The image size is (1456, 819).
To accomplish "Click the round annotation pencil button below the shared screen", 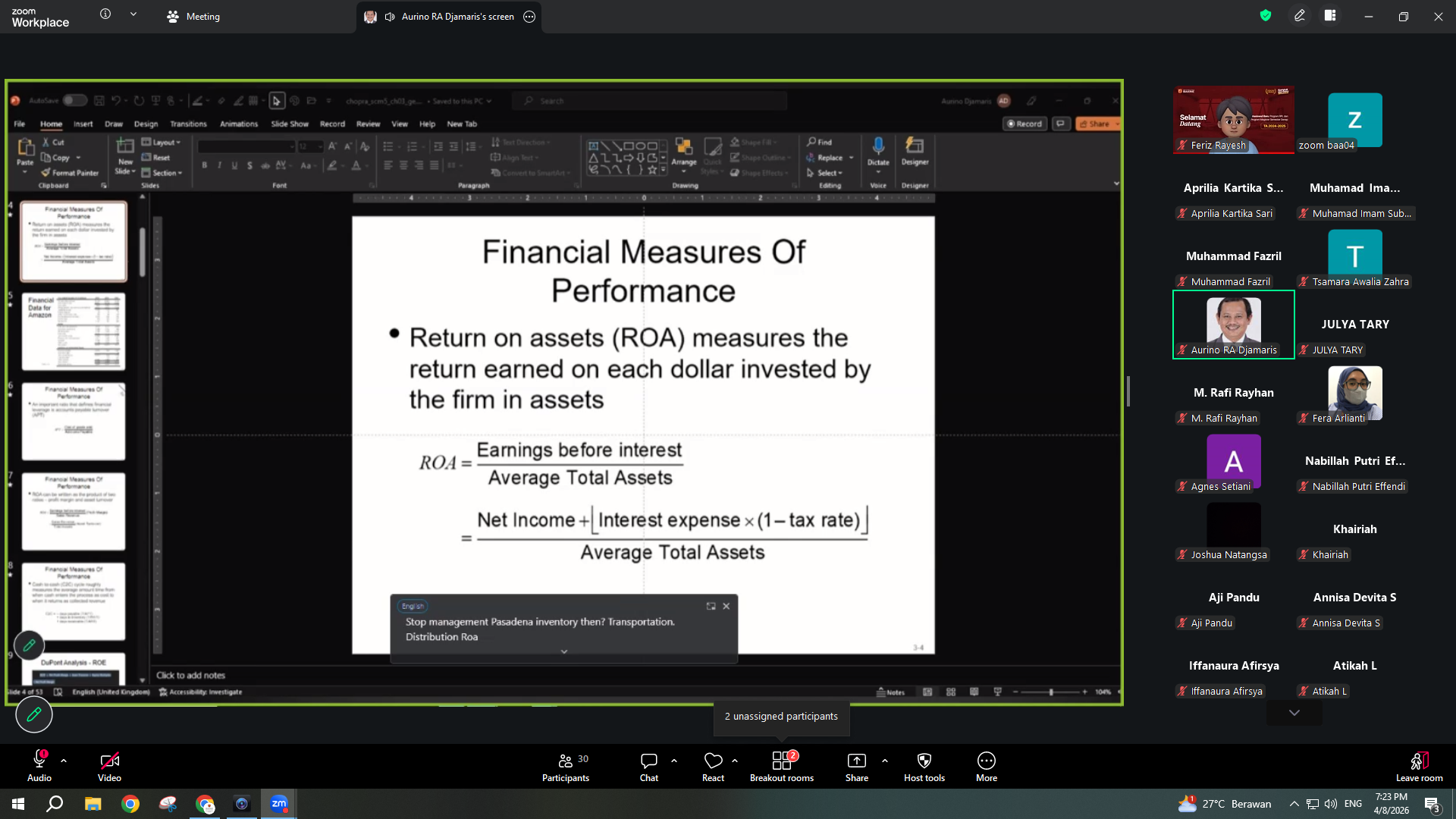I will click(x=34, y=714).
